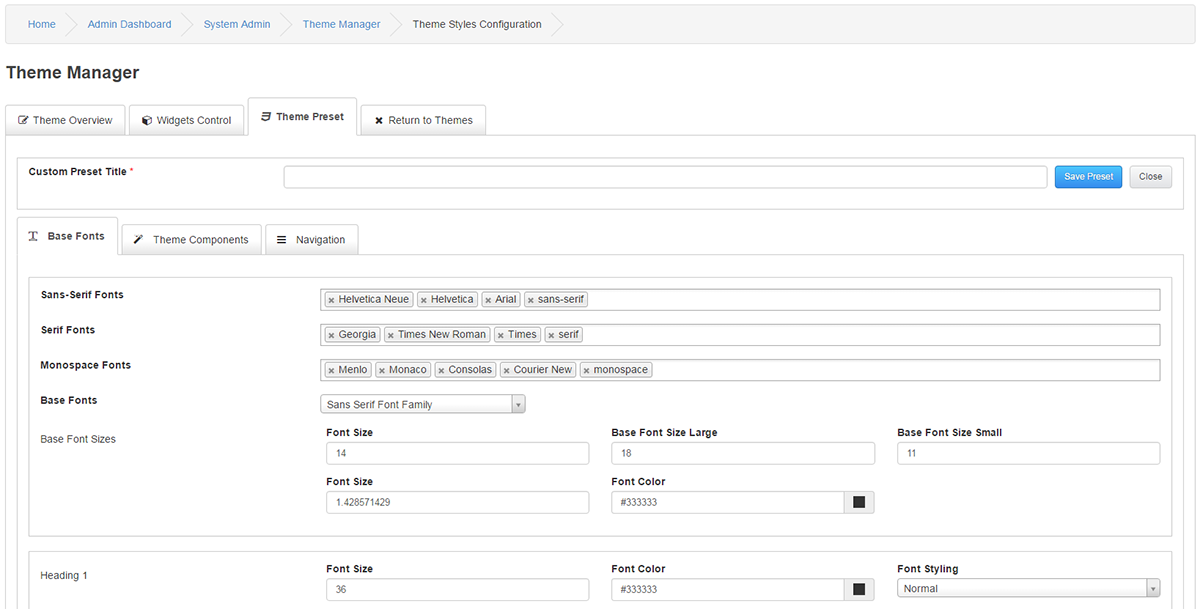The image size is (1200, 609).
Task: Go to Admin Dashboard breadcrumb
Action: [130, 24]
